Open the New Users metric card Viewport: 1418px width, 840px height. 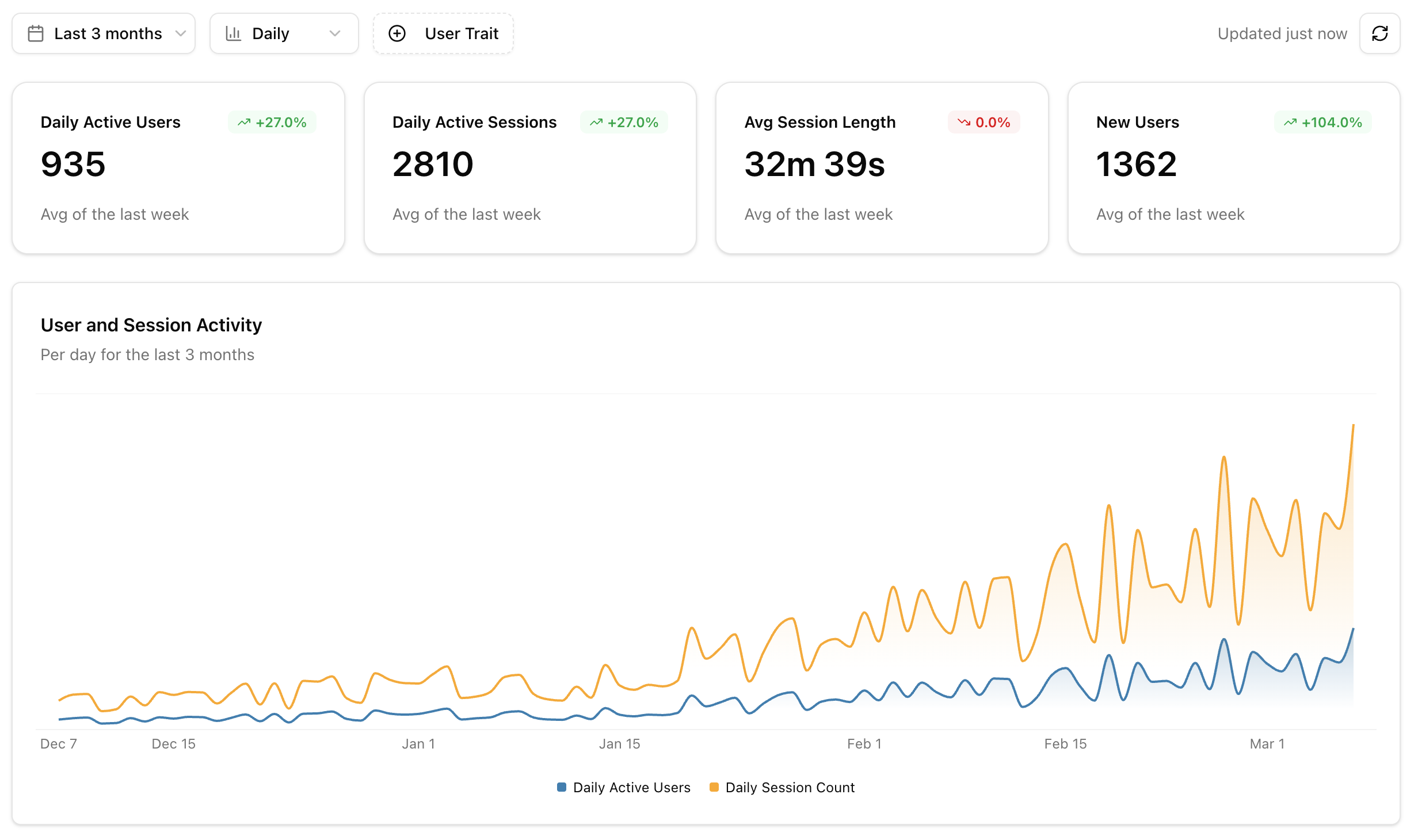click(x=1233, y=168)
